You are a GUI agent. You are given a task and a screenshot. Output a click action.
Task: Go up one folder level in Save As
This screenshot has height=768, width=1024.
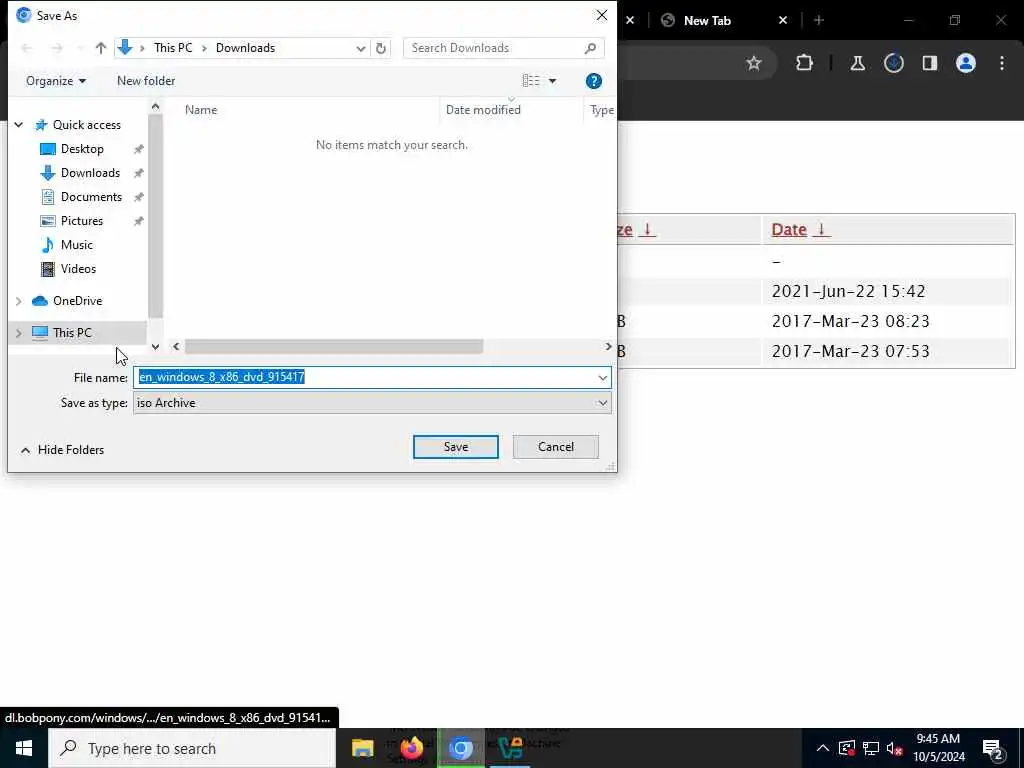(101, 48)
